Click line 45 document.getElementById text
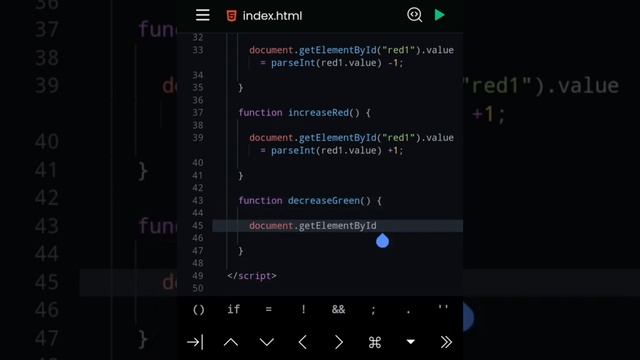640x360 pixels. 313,226
